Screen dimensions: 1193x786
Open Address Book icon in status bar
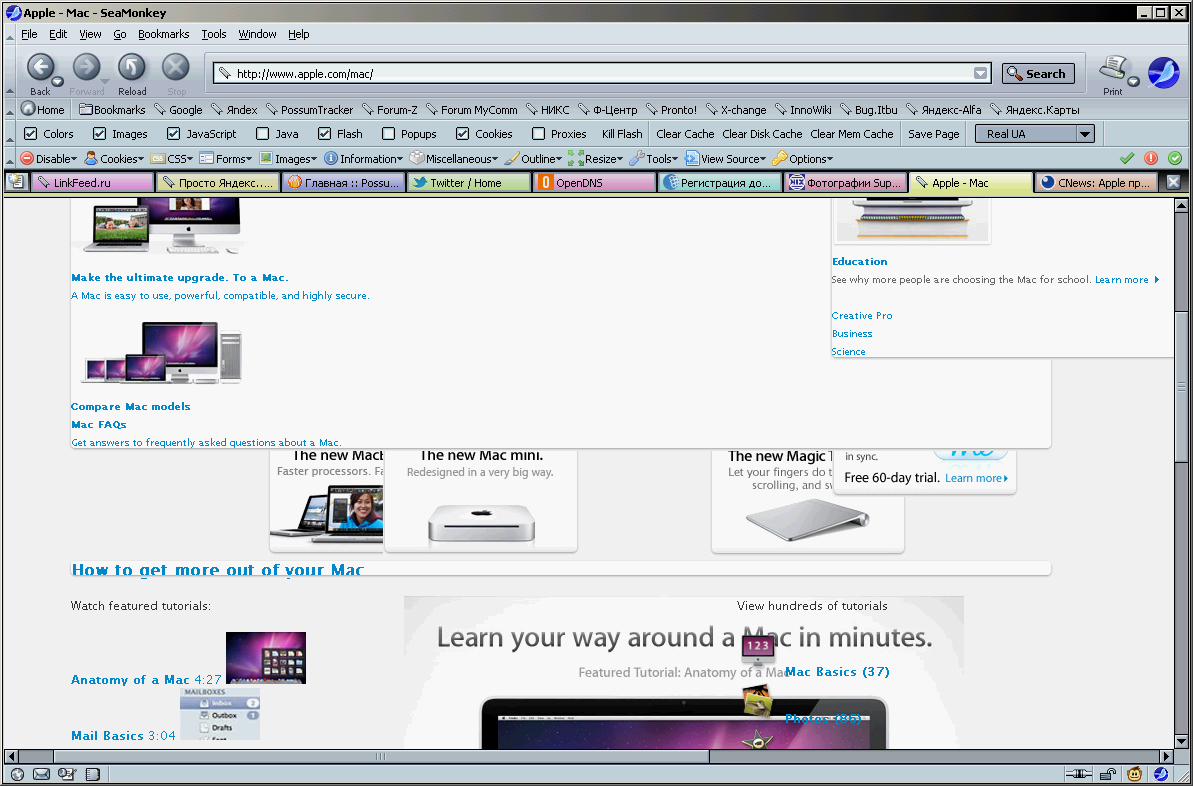point(92,775)
